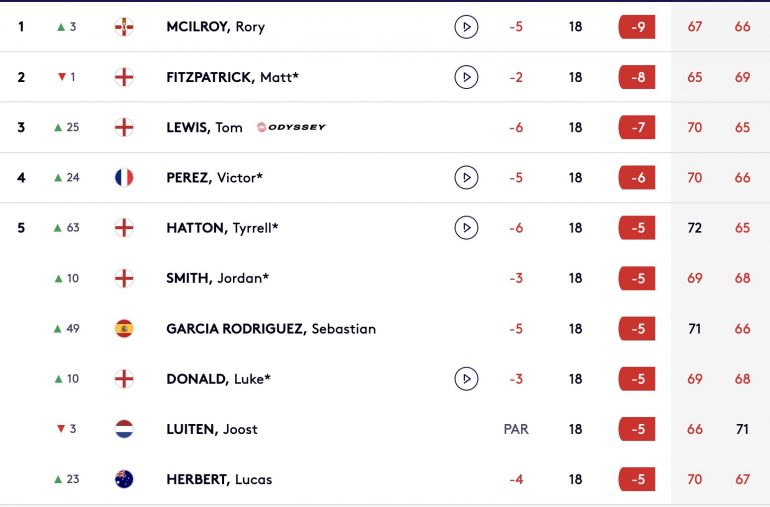
Task: Open the Odyssey sponsor logo by Tom Lewis
Action: pos(291,127)
